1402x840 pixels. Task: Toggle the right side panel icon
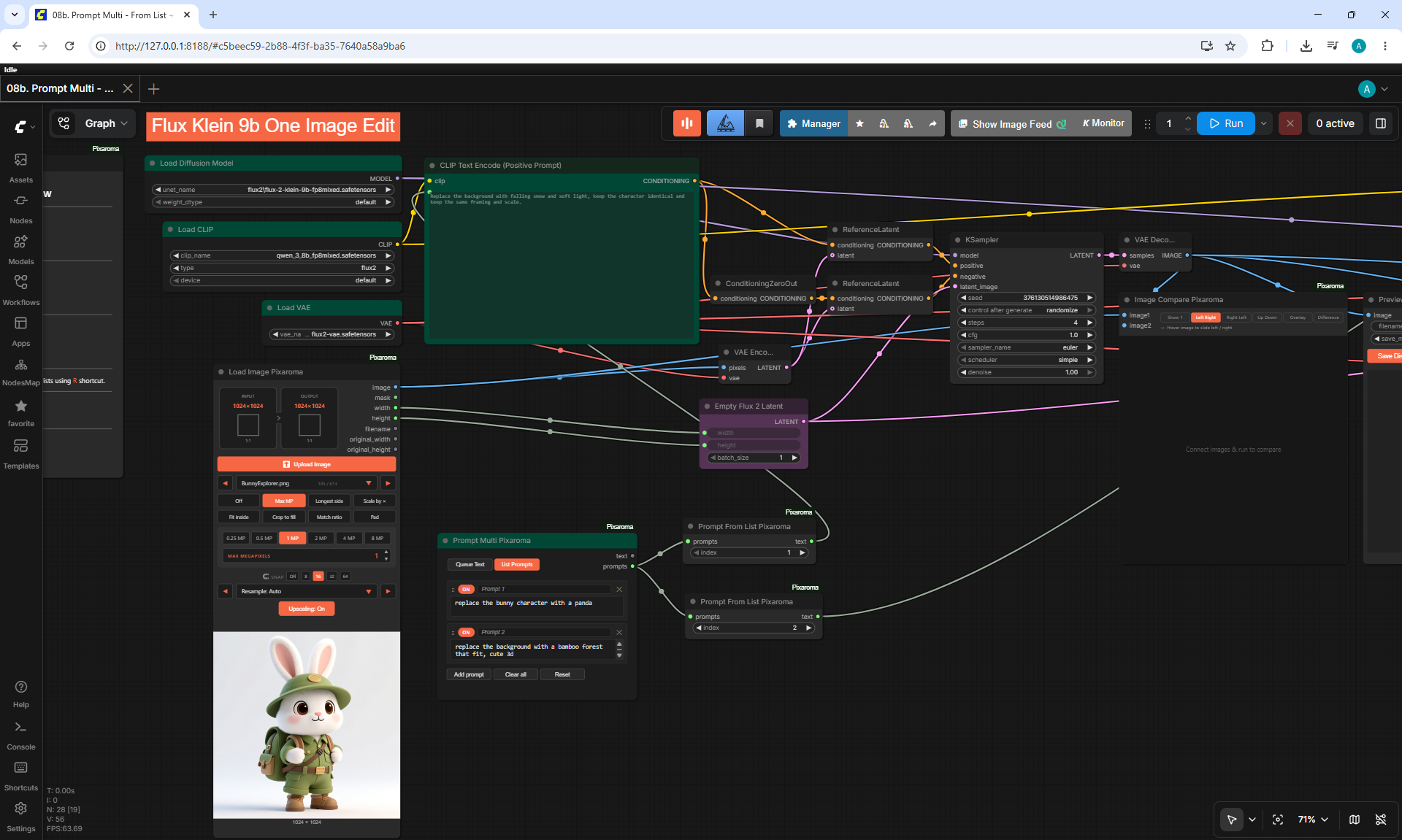pos(1381,123)
